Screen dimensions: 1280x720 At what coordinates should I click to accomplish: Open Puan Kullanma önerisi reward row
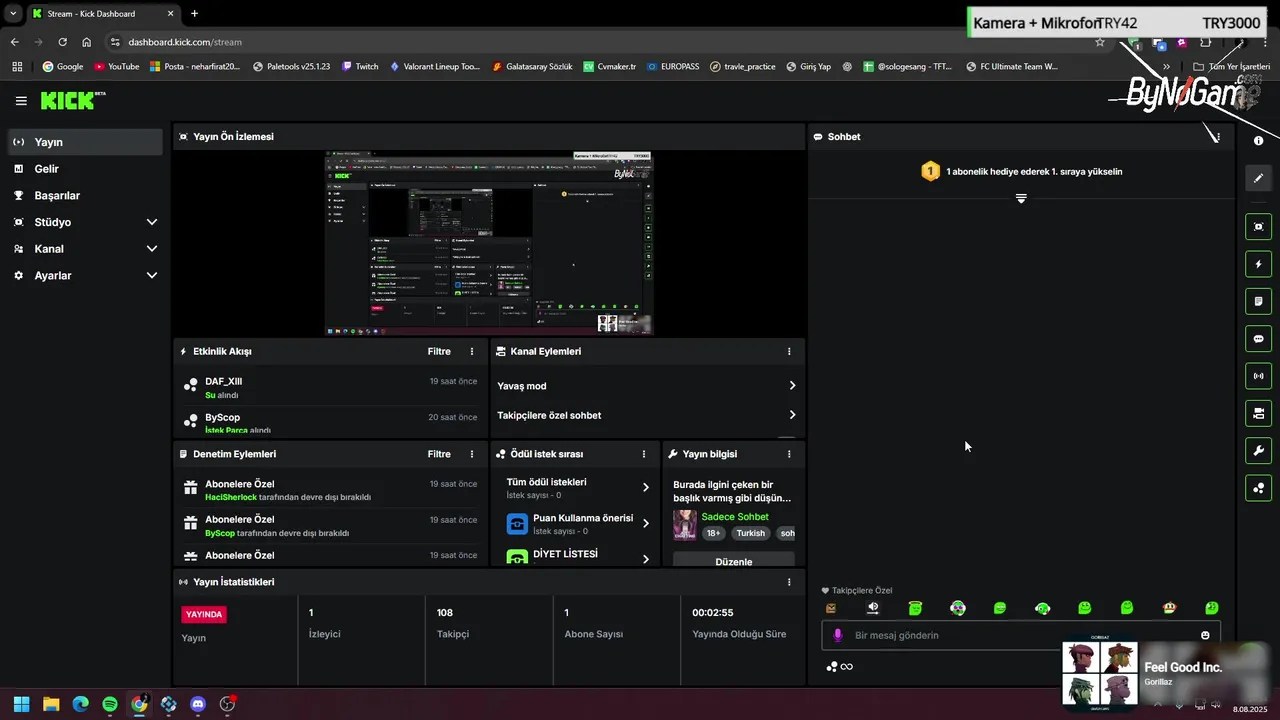[x=578, y=523]
